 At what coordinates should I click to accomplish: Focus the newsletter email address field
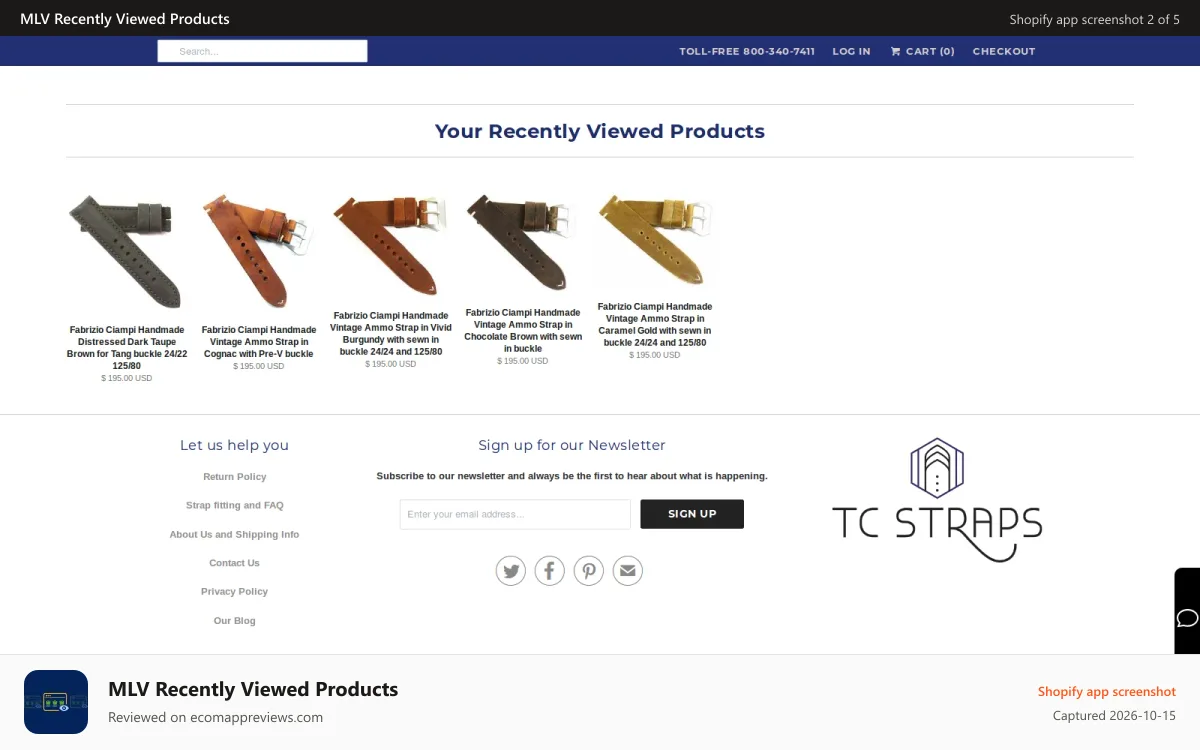pos(515,514)
